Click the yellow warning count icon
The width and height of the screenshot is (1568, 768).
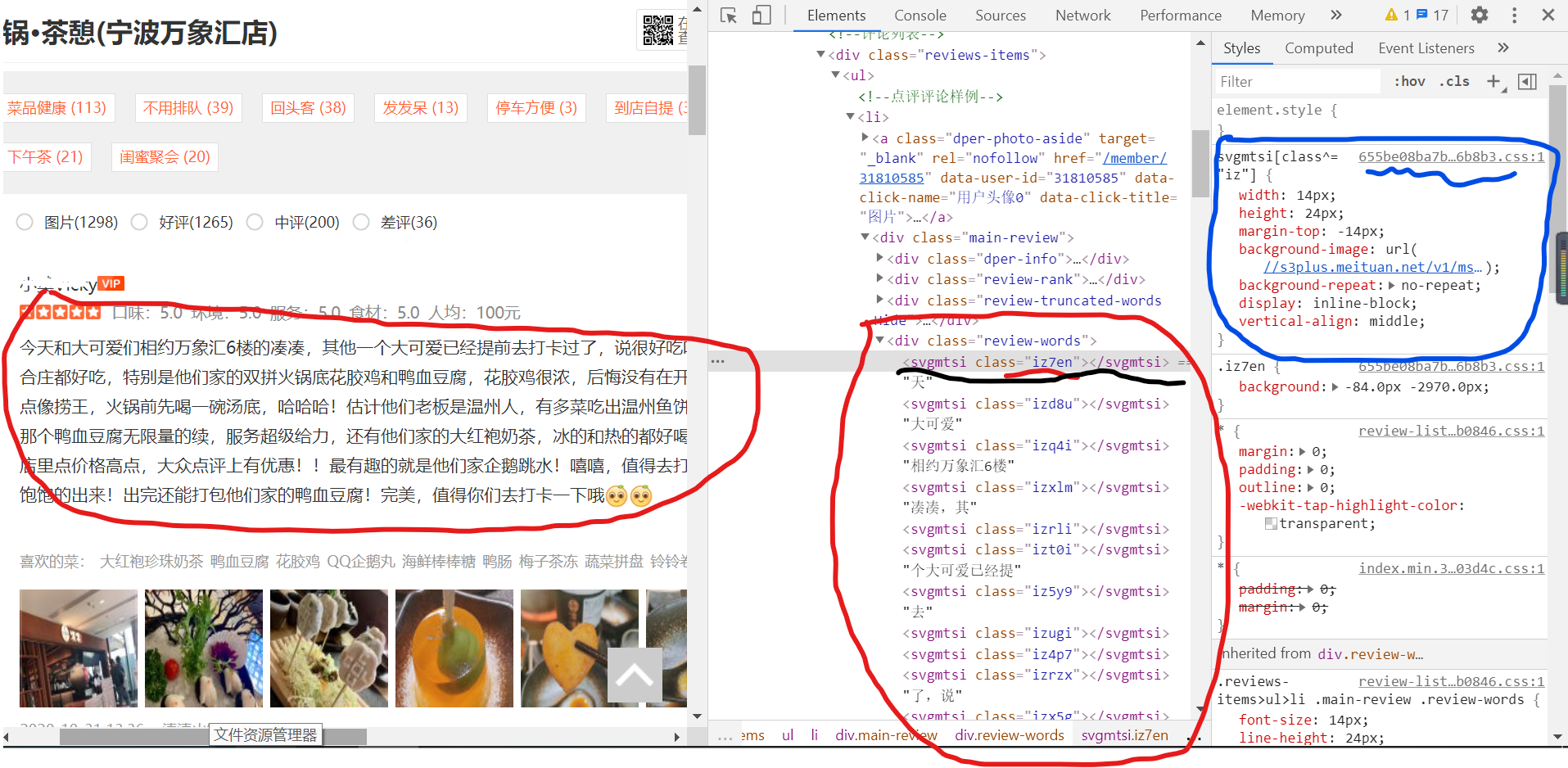(1392, 15)
